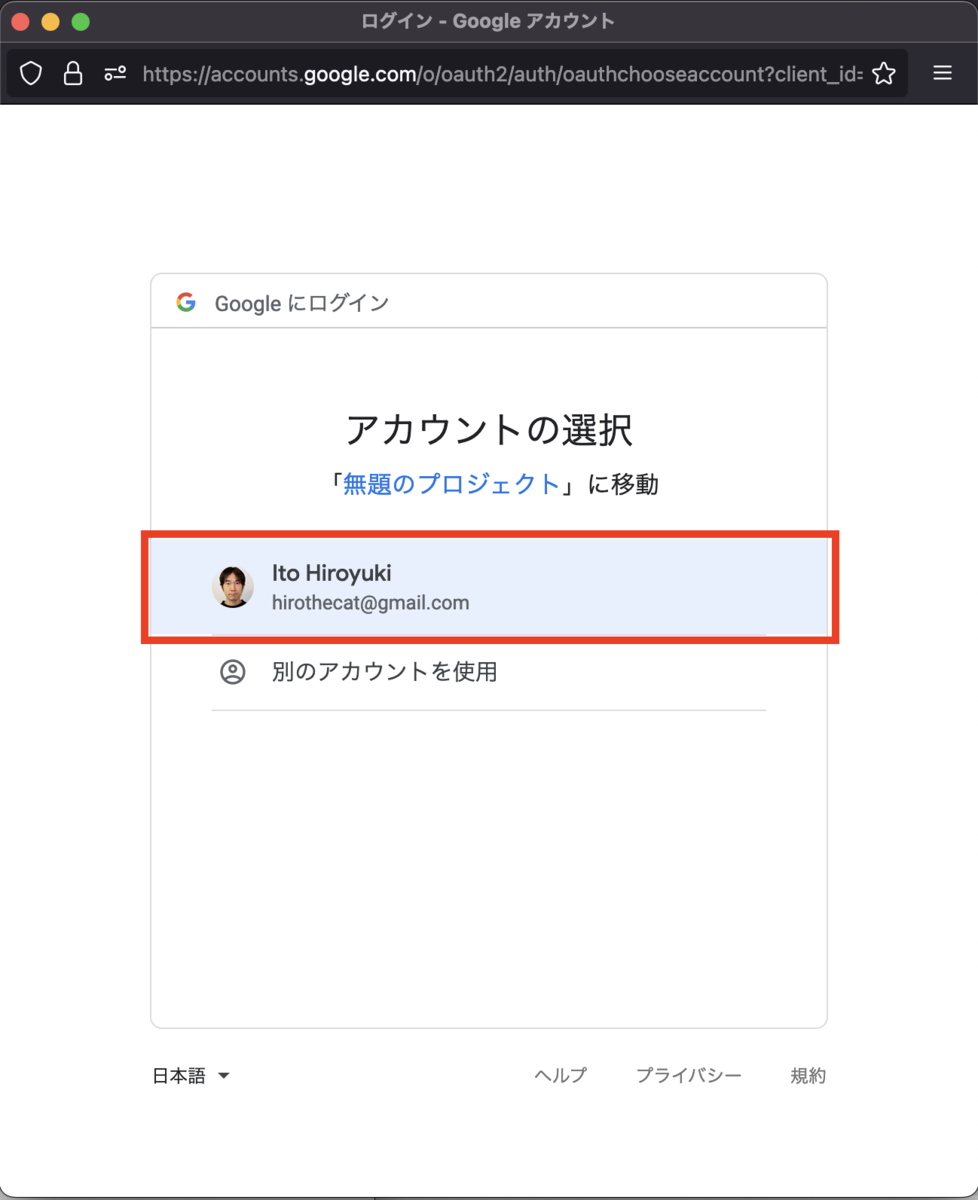Viewport: 978px width, 1200px height.
Task: Click the 規約 terms link
Action: (808, 1075)
